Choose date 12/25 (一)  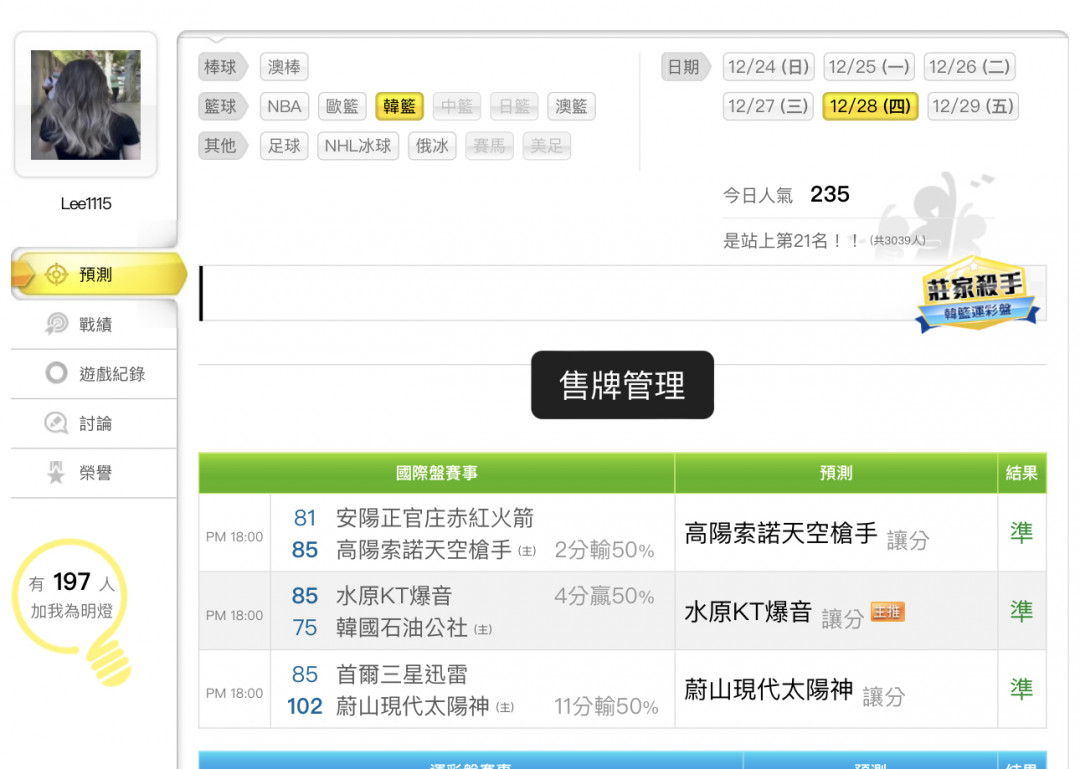[x=869, y=67]
